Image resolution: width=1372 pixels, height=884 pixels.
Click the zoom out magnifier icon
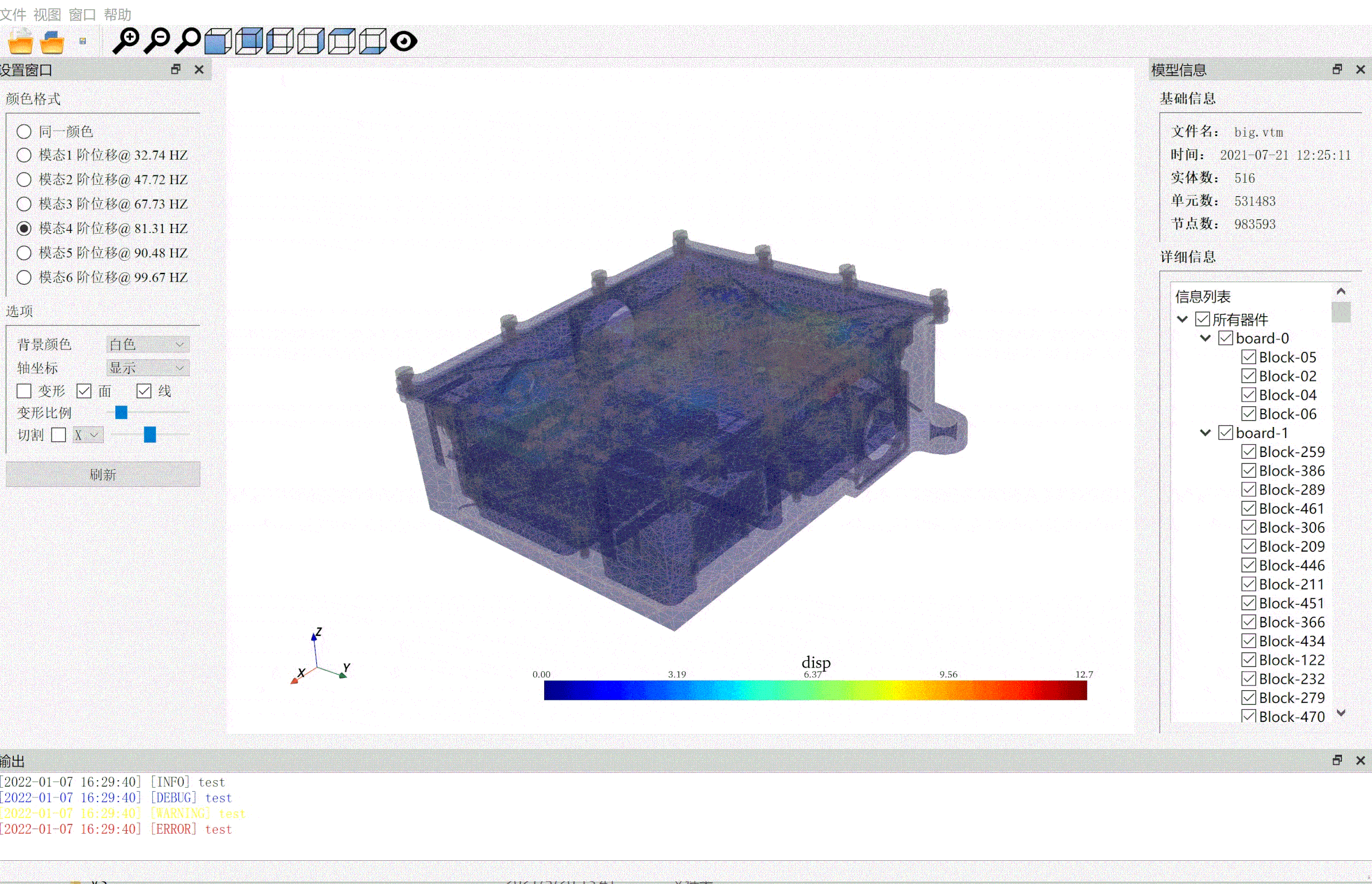pyautogui.click(x=156, y=41)
